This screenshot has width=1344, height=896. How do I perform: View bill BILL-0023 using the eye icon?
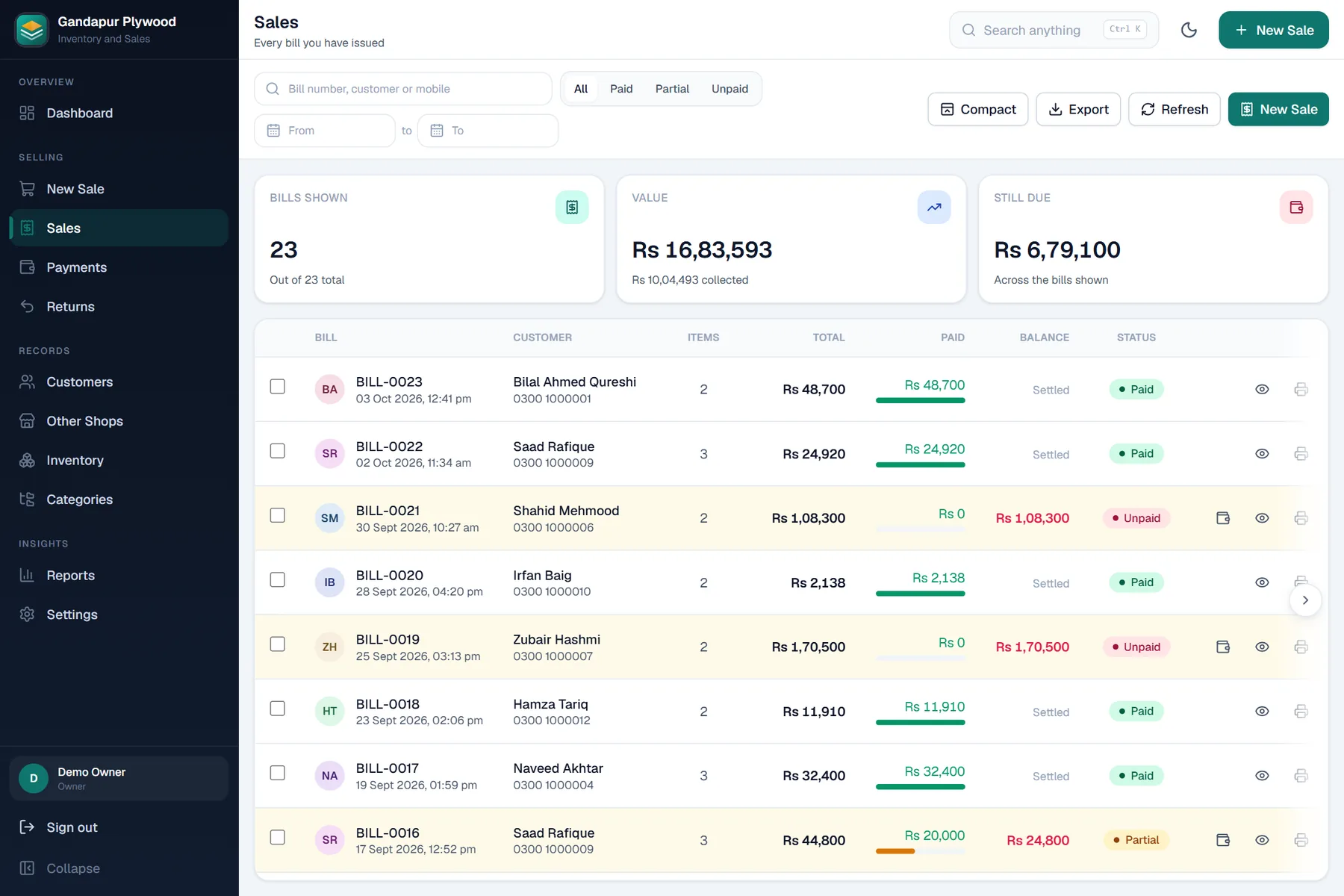pos(1262,389)
